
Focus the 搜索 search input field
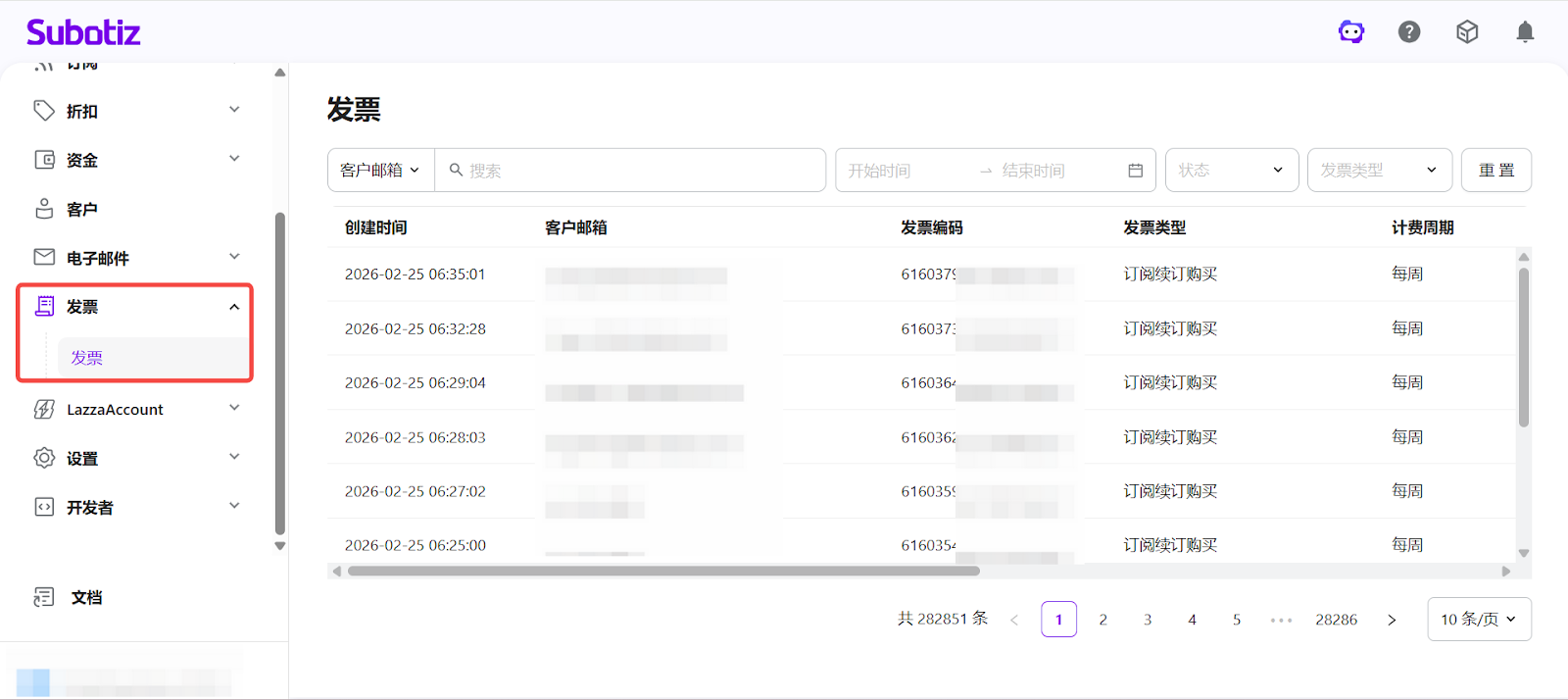coord(637,171)
